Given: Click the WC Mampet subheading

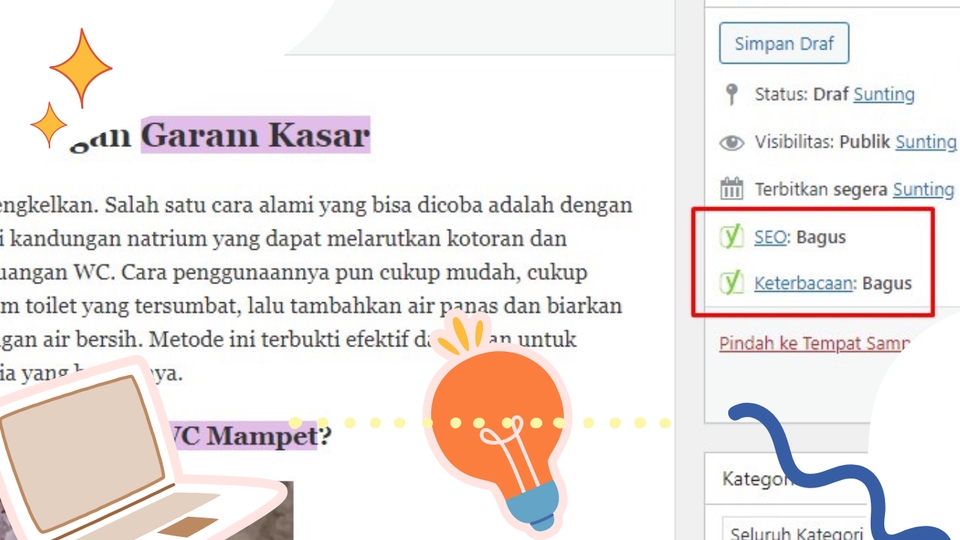Looking at the screenshot, I should point(249,436).
